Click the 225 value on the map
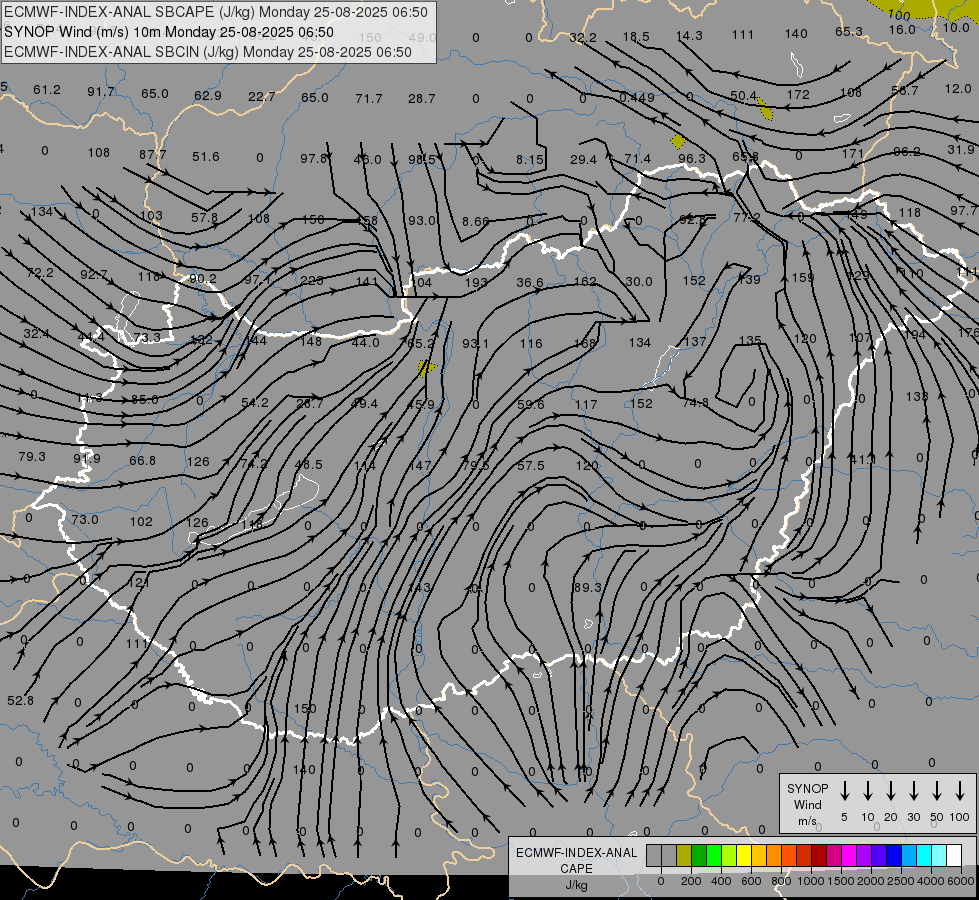This screenshot has height=900, width=979. [312, 280]
